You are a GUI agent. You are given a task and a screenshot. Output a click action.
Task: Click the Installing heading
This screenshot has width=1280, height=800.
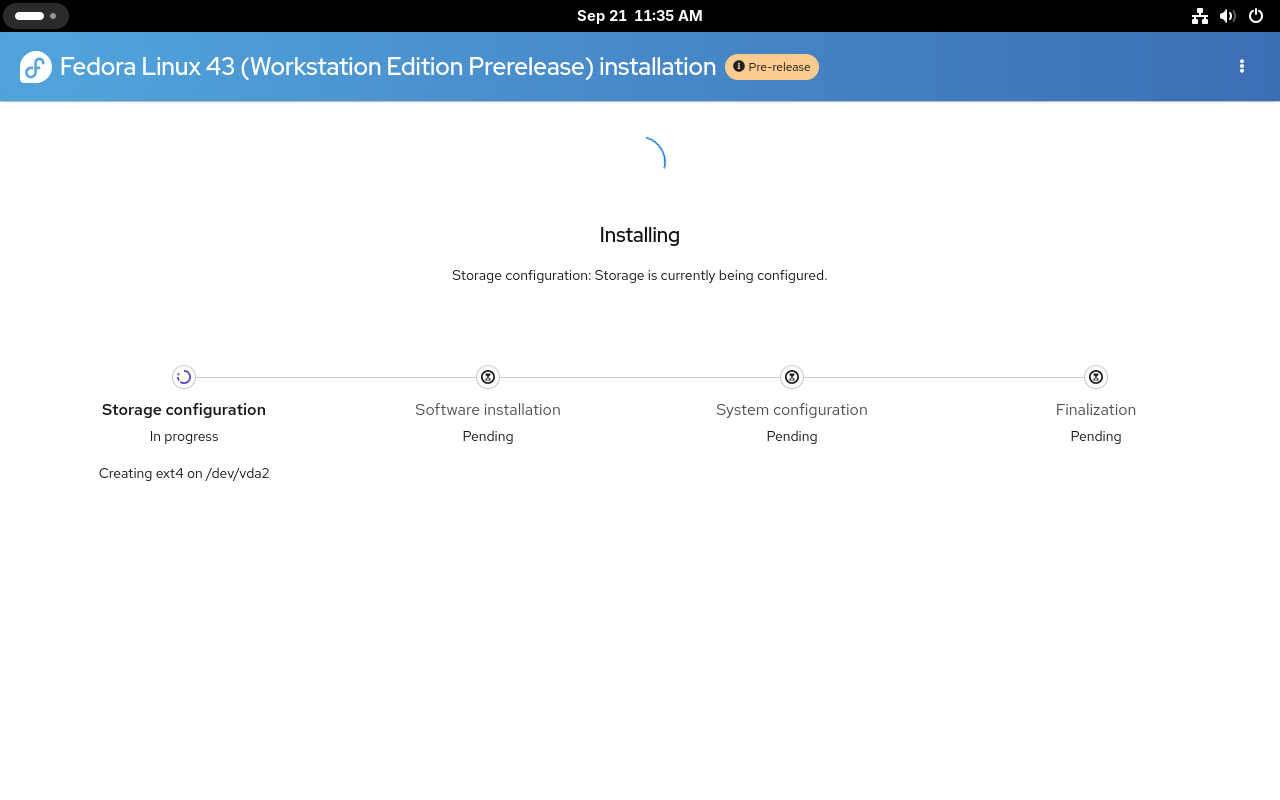pos(640,235)
